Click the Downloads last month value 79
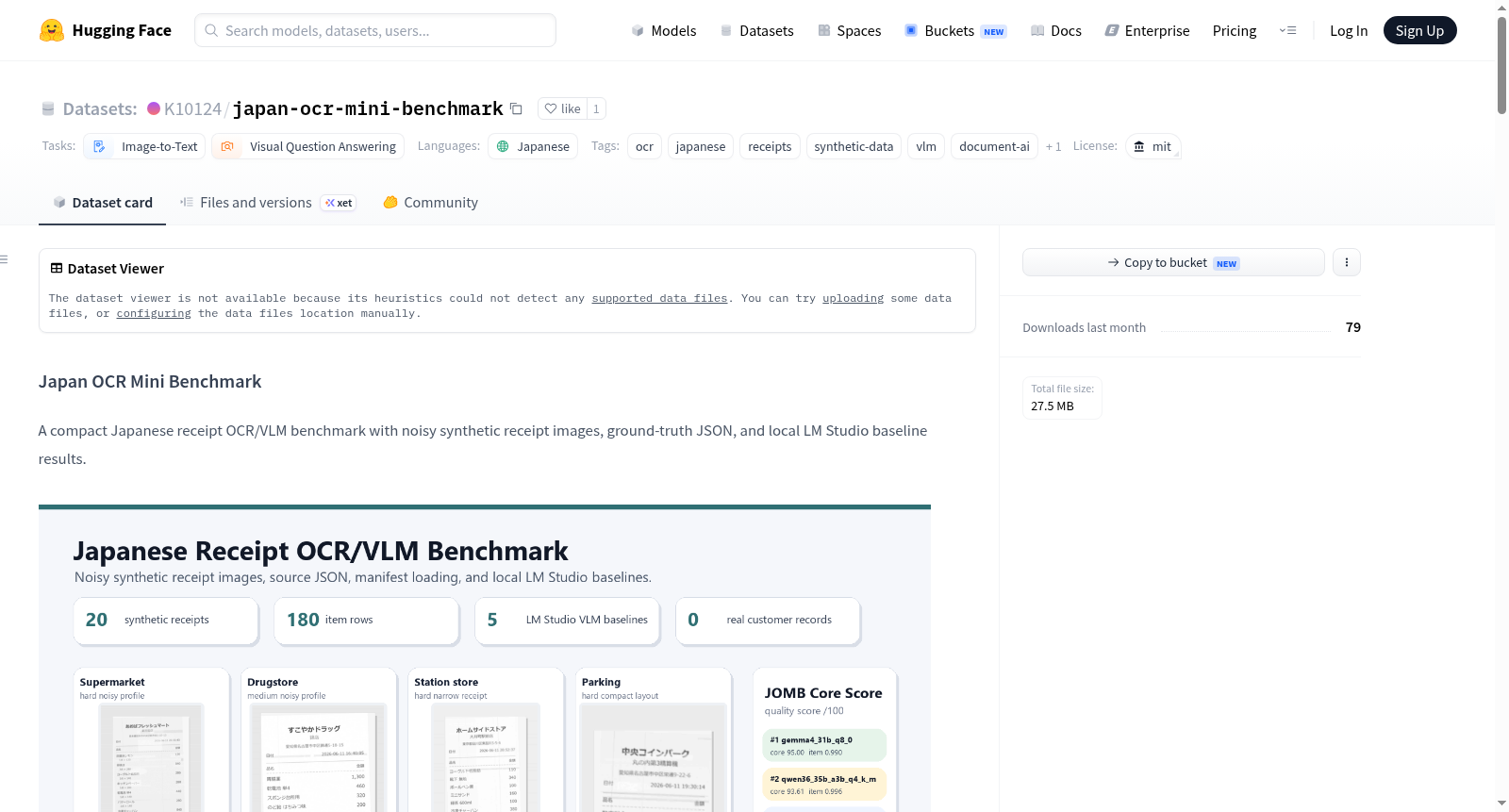The image size is (1509, 812). 1353,327
